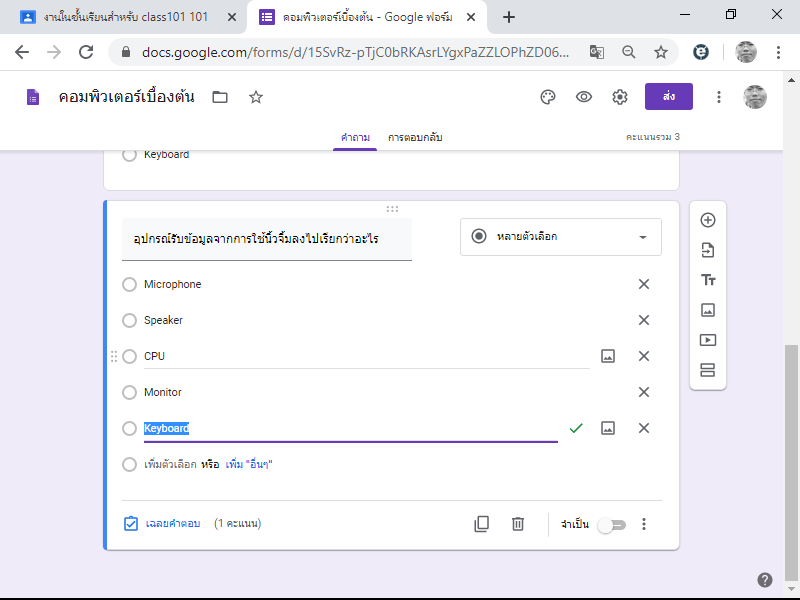Viewport: 800px width, 600px height.
Task: Add image to the CPU option
Action: 608,356
